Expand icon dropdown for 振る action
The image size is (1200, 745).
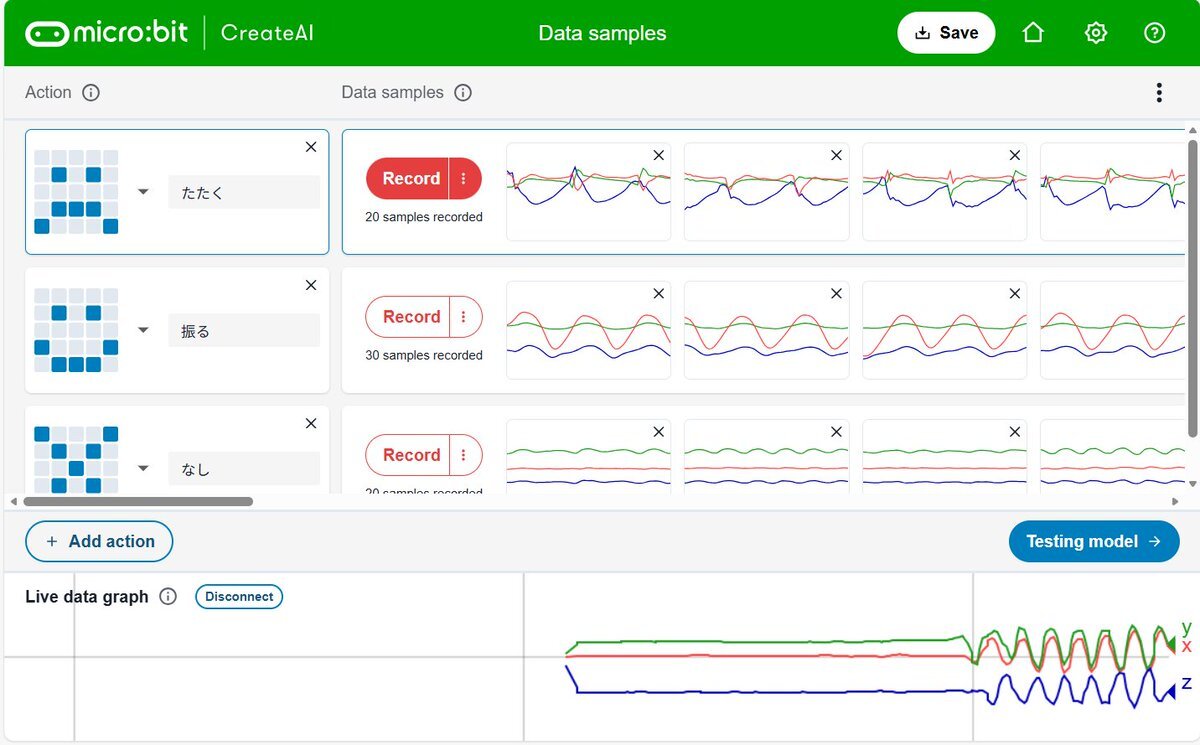click(x=143, y=330)
